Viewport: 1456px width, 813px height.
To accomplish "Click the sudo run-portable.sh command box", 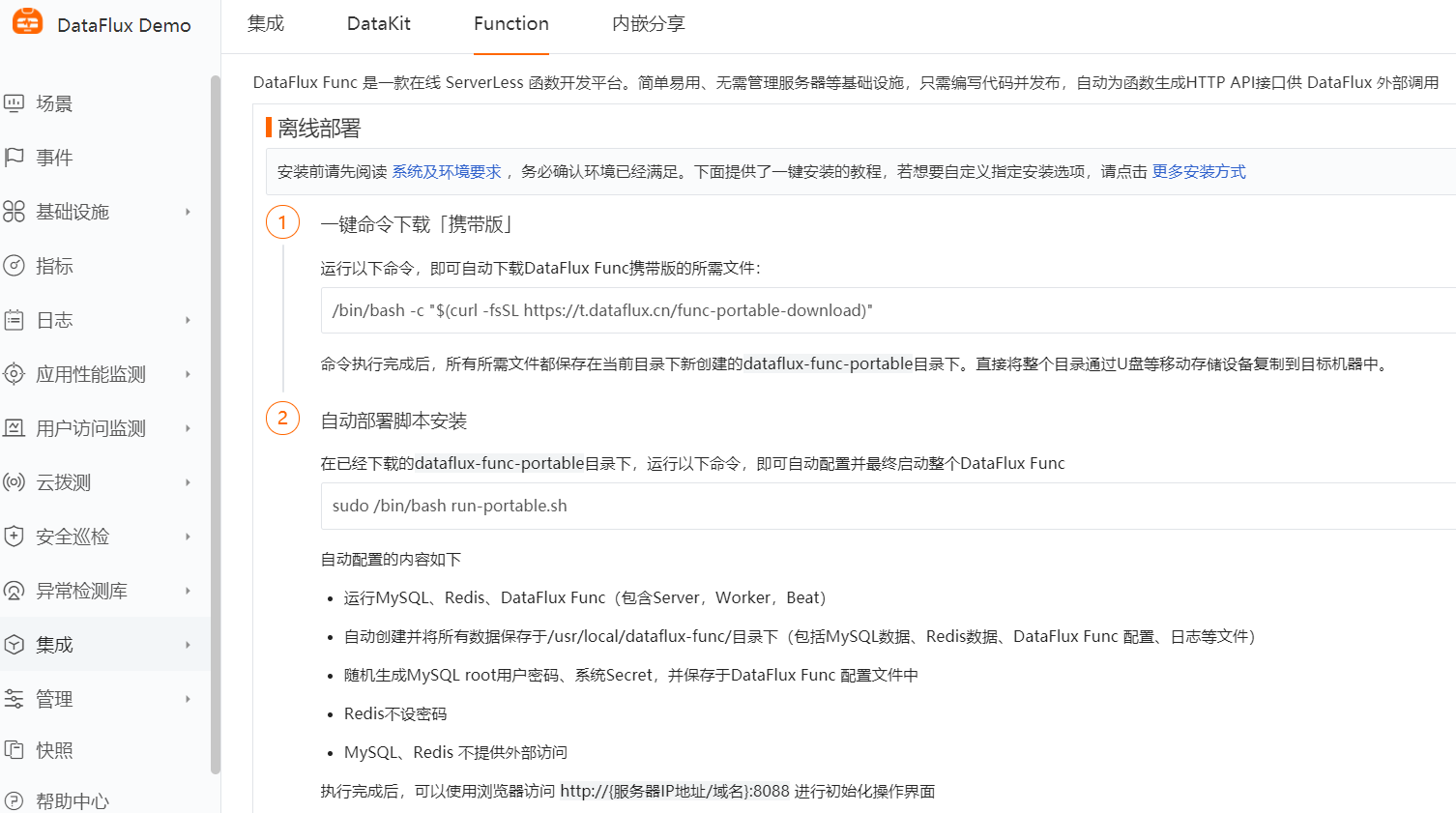I will (x=888, y=506).
